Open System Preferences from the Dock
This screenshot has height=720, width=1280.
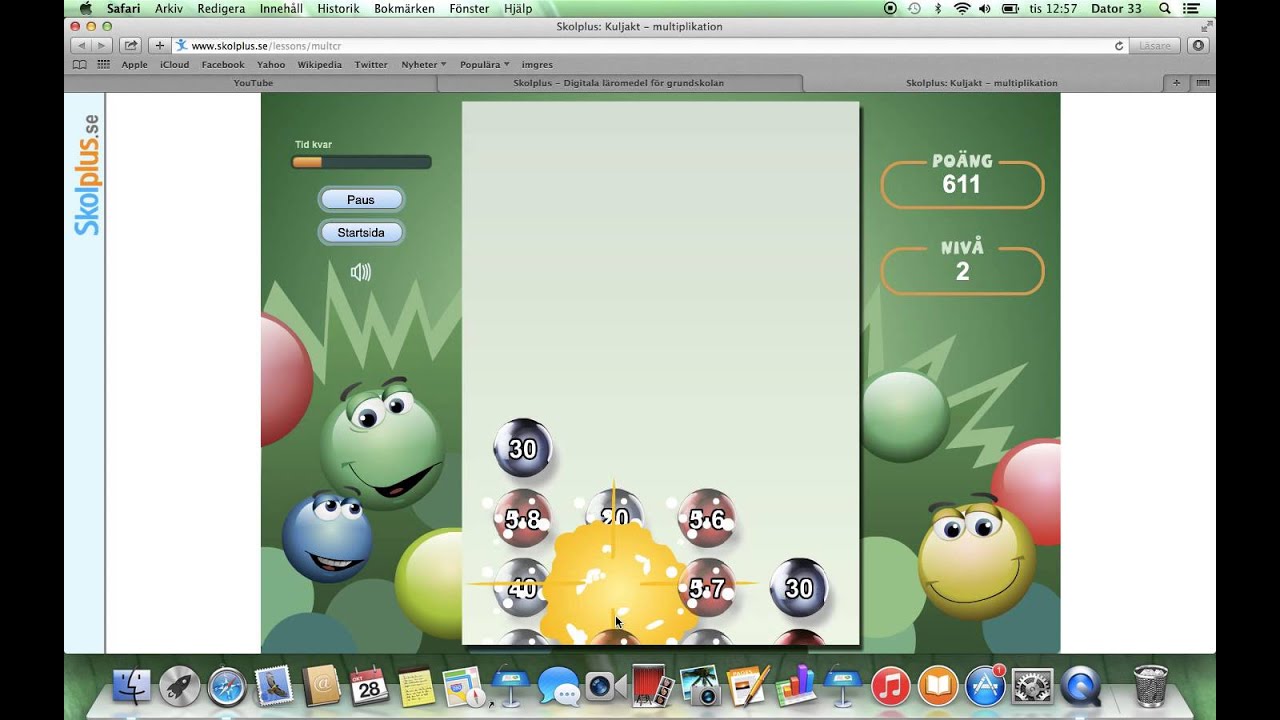pyautogui.click(x=1033, y=687)
